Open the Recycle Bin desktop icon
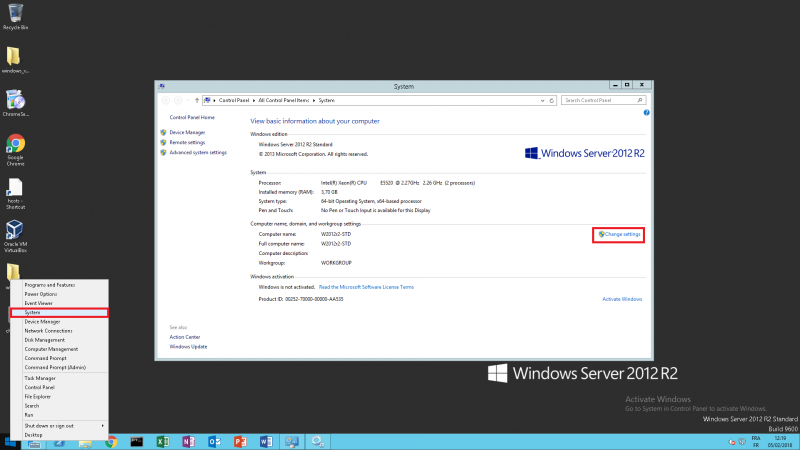The image size is (800, 450). coord(15,16)
